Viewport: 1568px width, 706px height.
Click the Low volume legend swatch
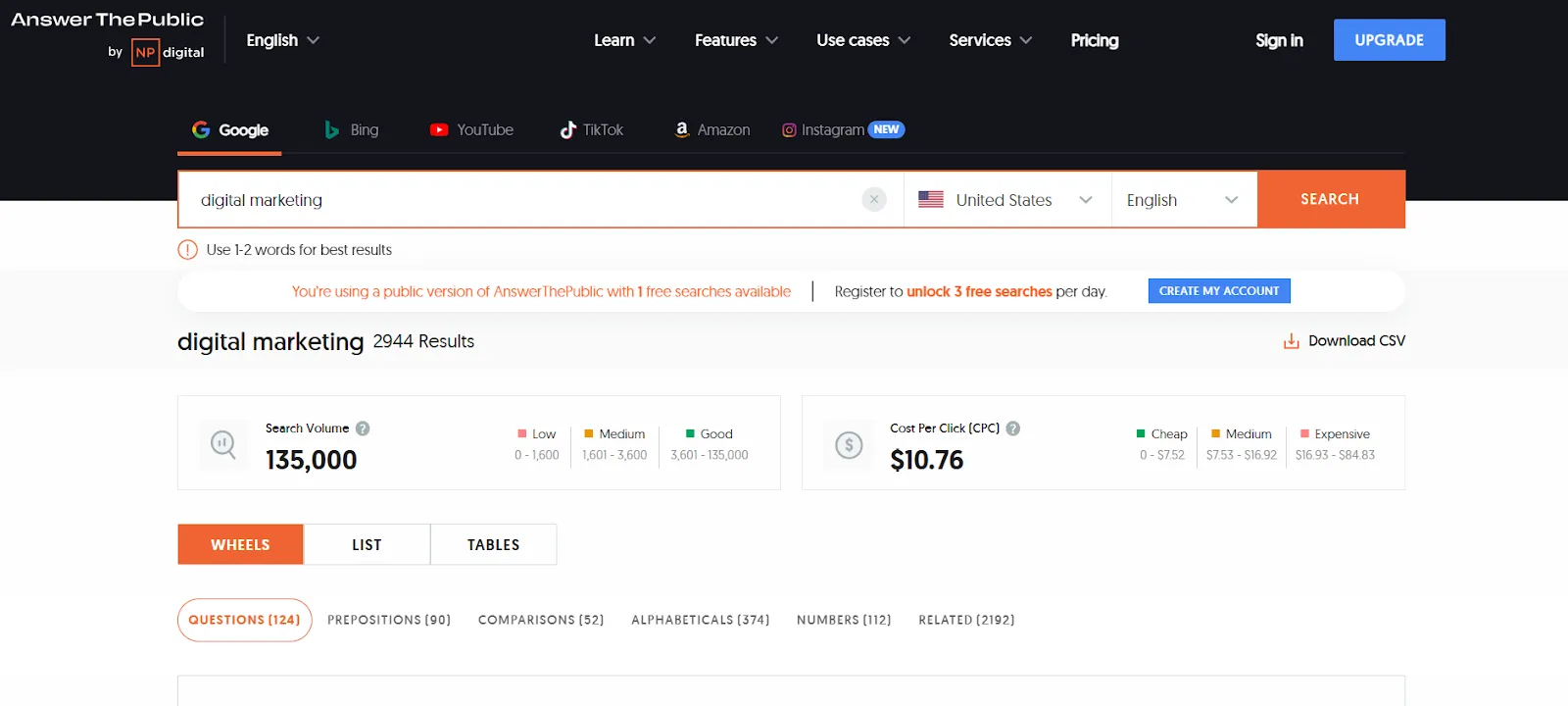point(522,433)
